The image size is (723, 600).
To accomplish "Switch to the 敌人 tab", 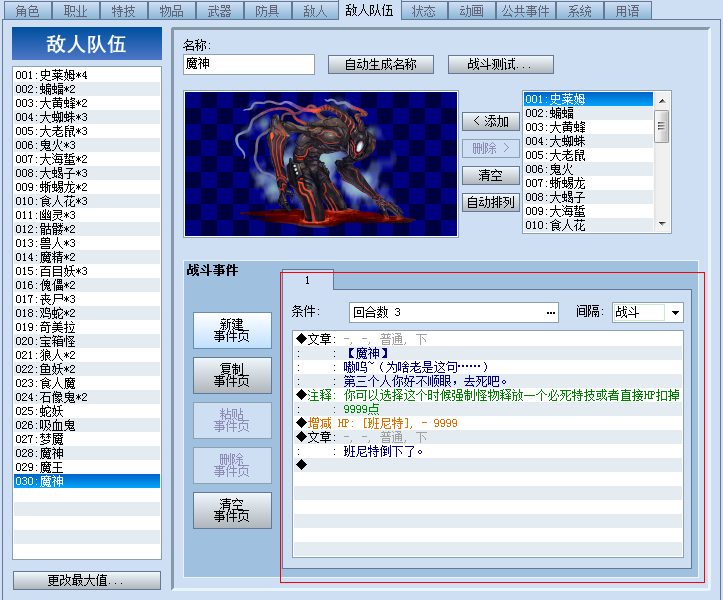I will tap(315, 10).
